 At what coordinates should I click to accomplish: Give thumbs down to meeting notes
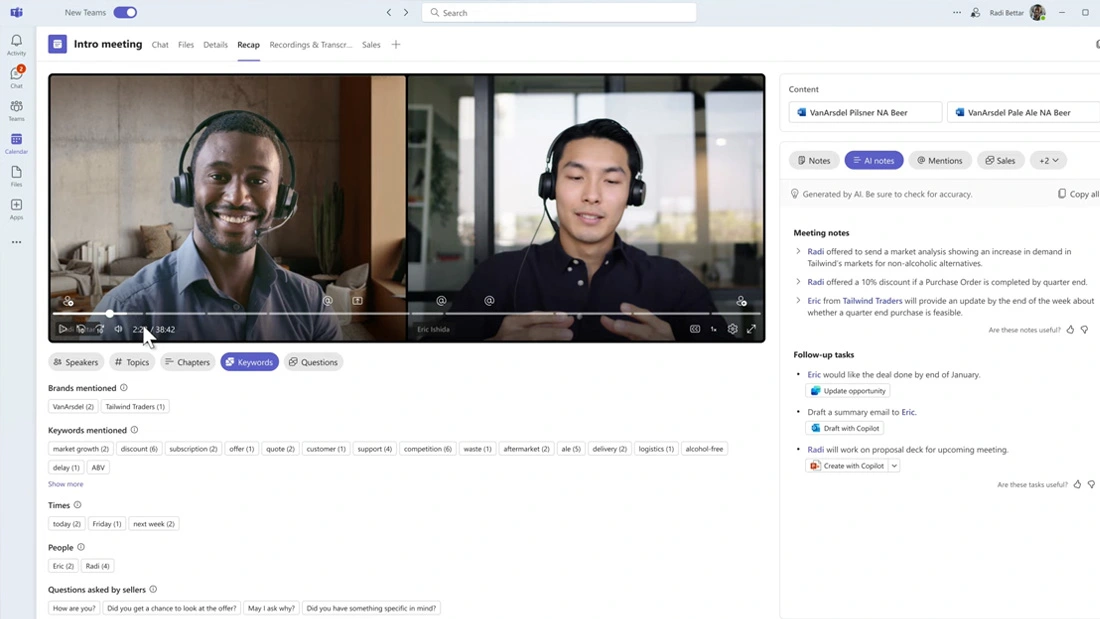[x=1085, y=330]
